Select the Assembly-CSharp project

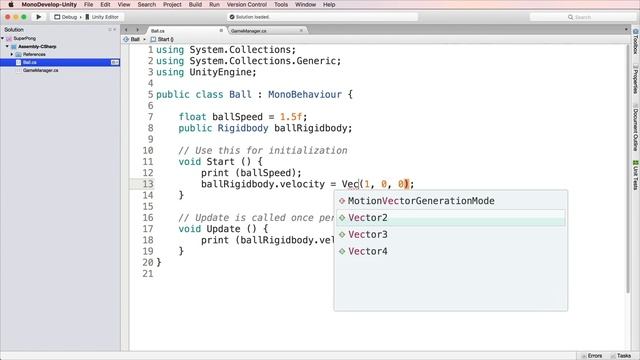[x=37, y=47]
